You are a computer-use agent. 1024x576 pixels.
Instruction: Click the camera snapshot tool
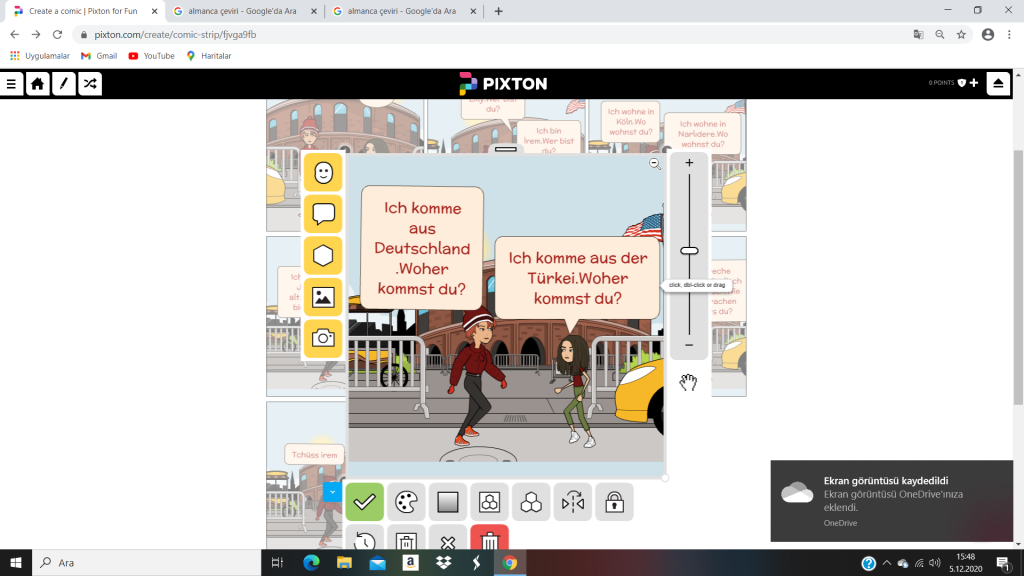coord(323,339)
